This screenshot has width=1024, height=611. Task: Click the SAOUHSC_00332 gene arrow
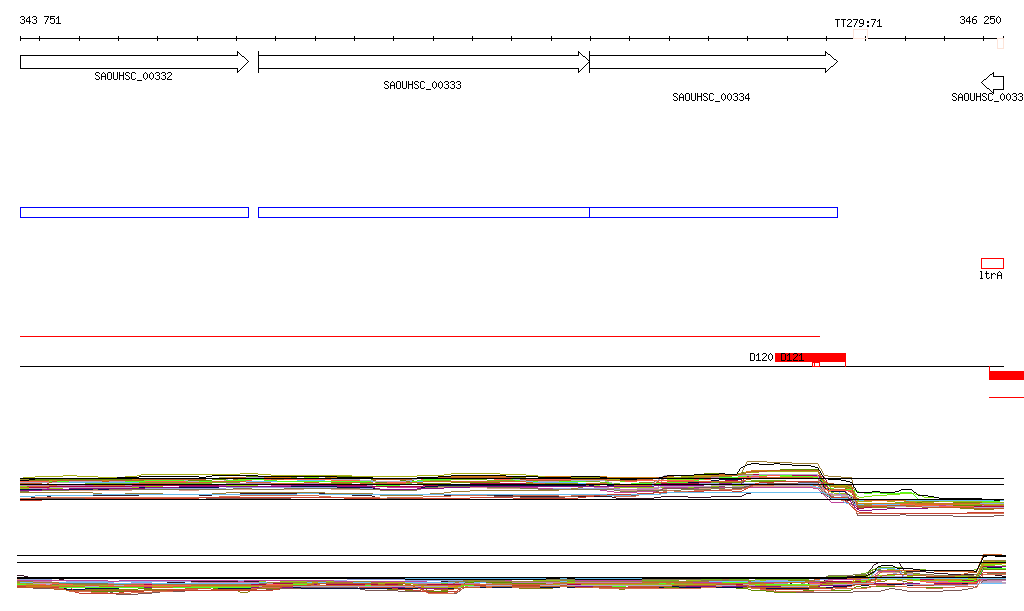tap(134, 62)
